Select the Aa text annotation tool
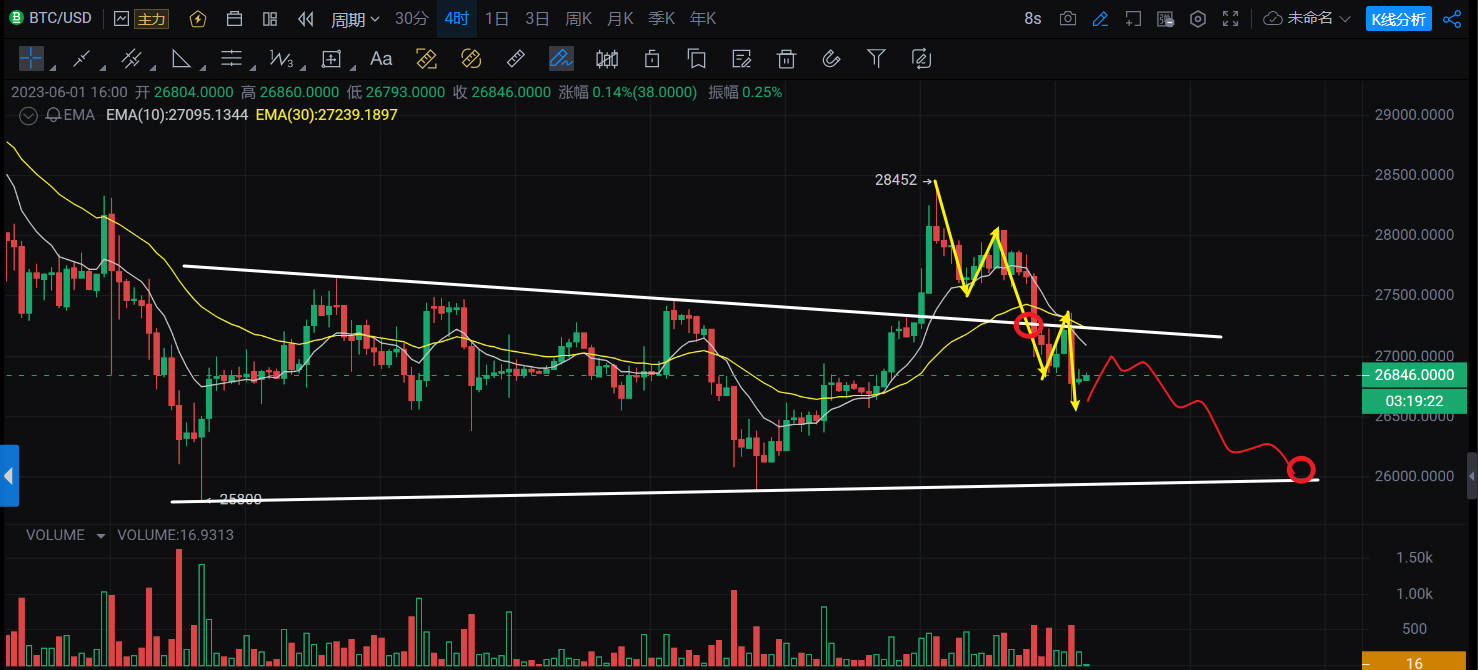Screen dimensions: 1478x670 381,59
